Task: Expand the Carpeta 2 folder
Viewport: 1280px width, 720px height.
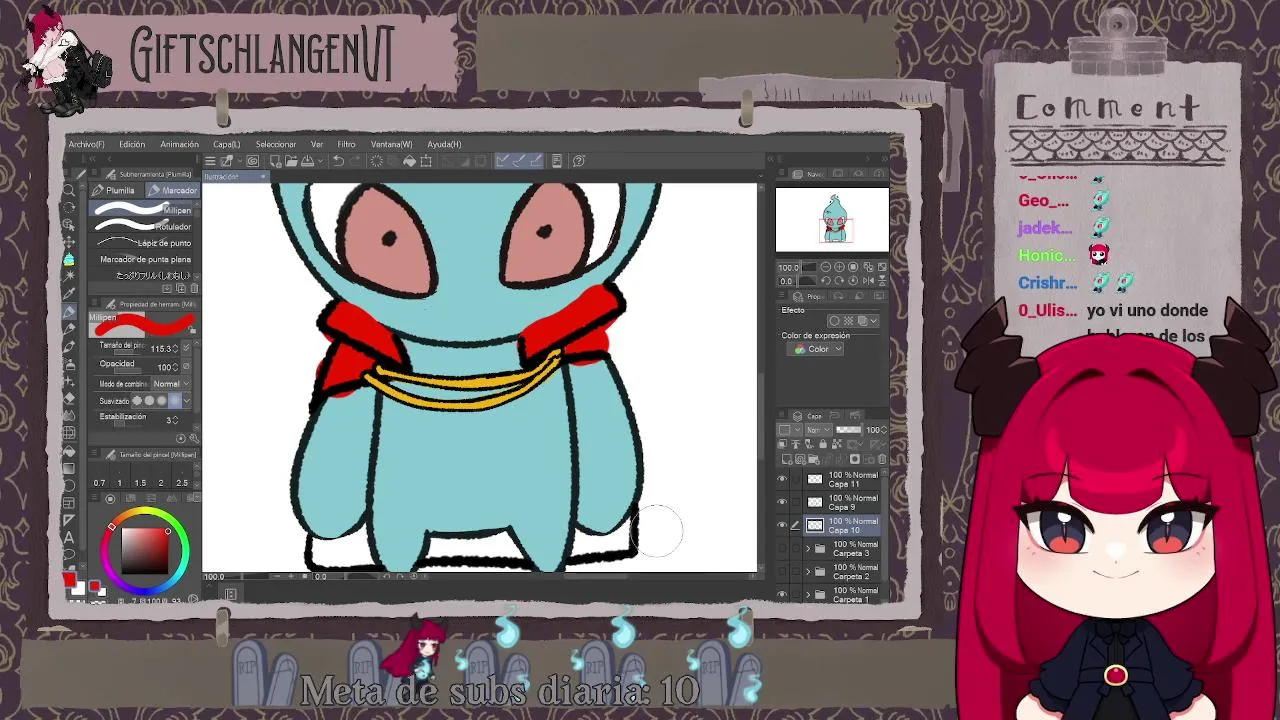Action: pyautogui.click(x=808, y=572)
